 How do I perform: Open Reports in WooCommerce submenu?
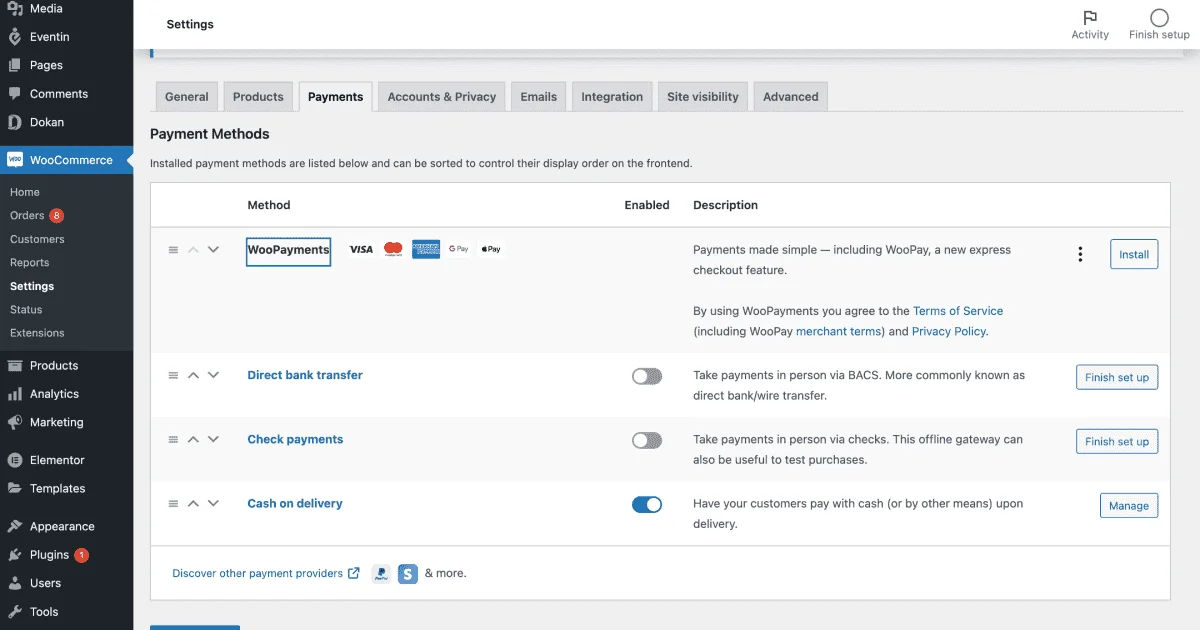pos(30,263)
